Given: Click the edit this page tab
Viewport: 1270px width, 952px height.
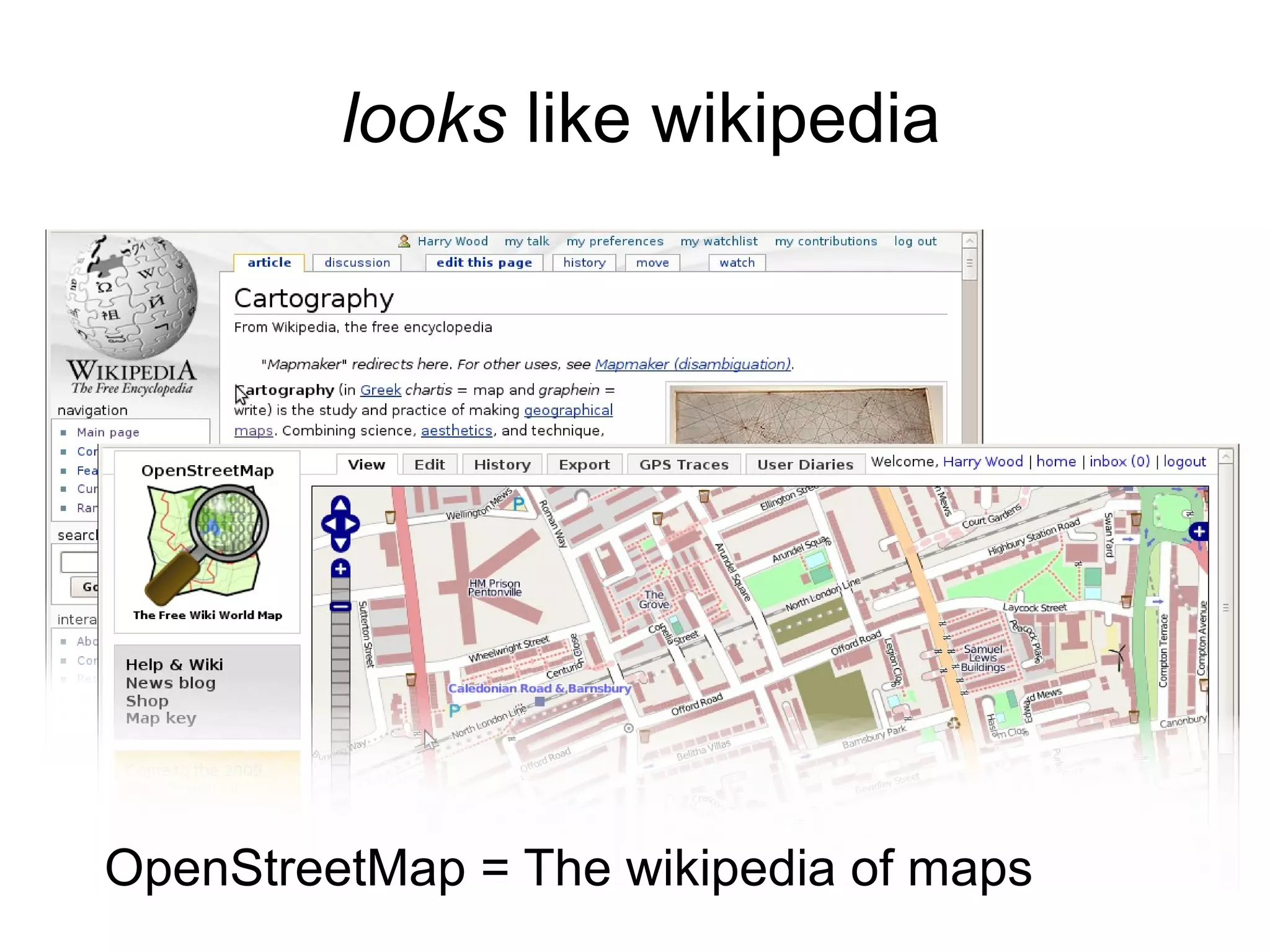Looking at the screenshot, I should coord(484,263).
